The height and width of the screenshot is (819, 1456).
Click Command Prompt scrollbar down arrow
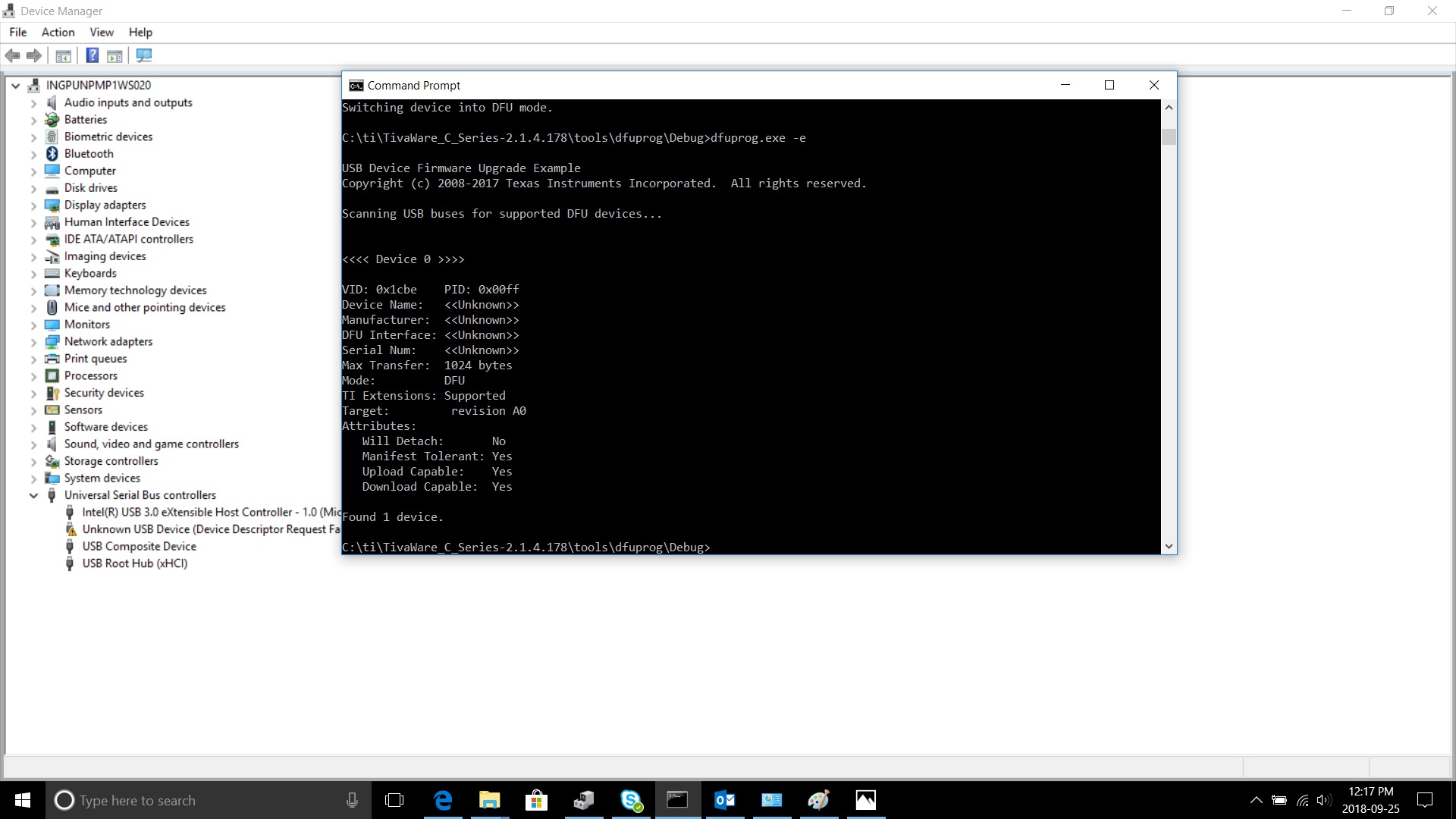1169,546
